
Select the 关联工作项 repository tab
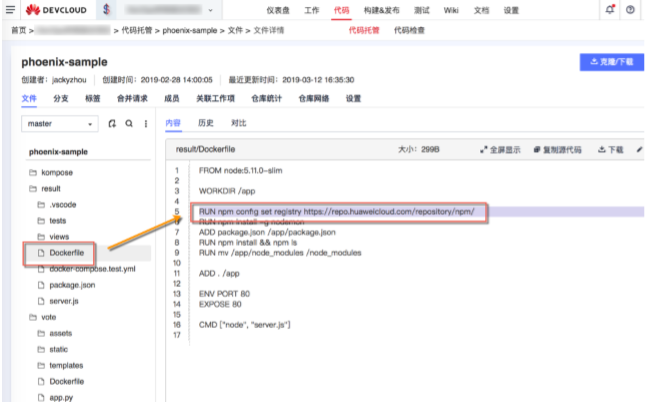pyautogui.click(x=215, y=98)
